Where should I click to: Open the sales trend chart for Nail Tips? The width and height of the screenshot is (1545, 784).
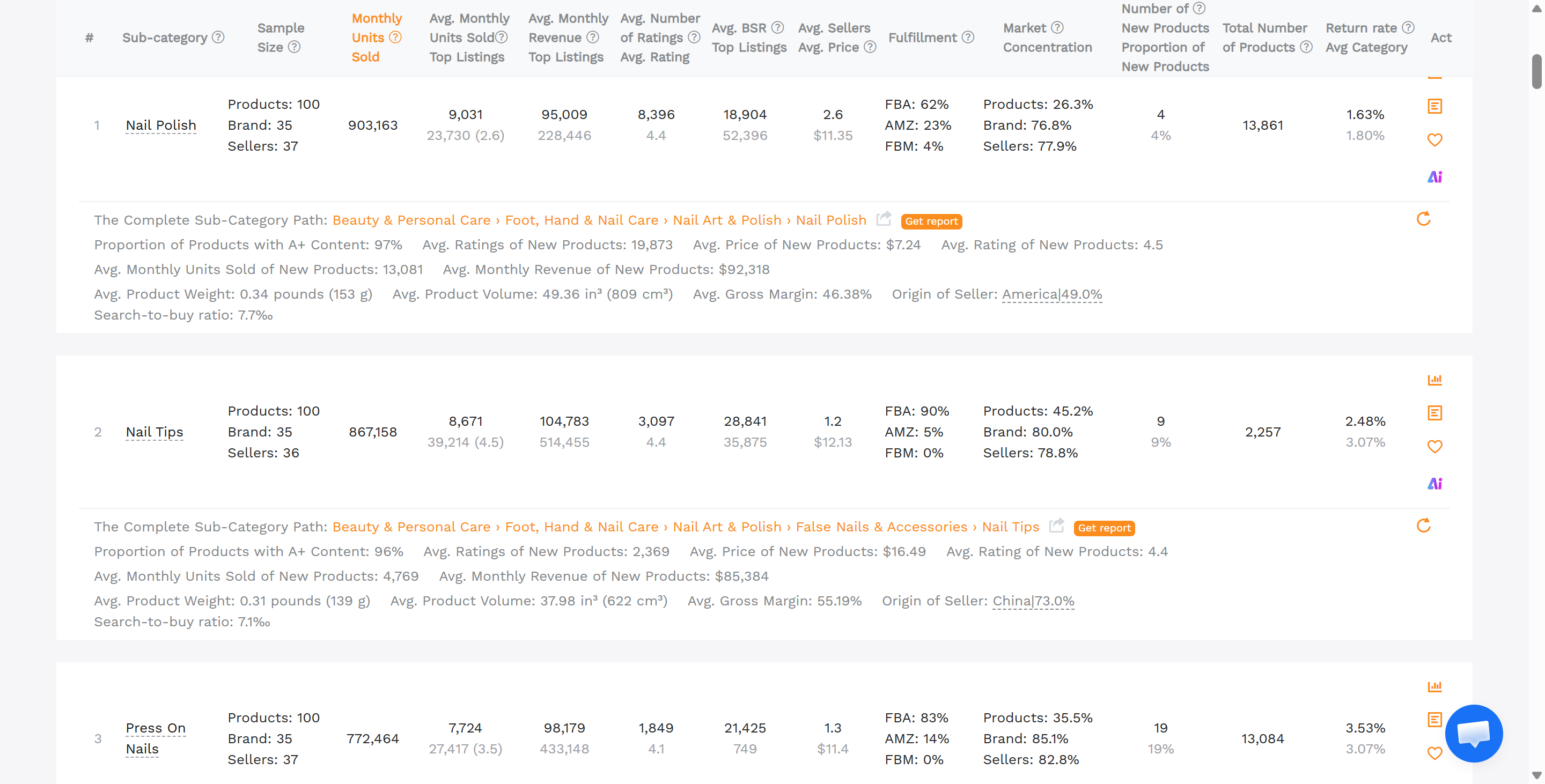[1435, 380]
